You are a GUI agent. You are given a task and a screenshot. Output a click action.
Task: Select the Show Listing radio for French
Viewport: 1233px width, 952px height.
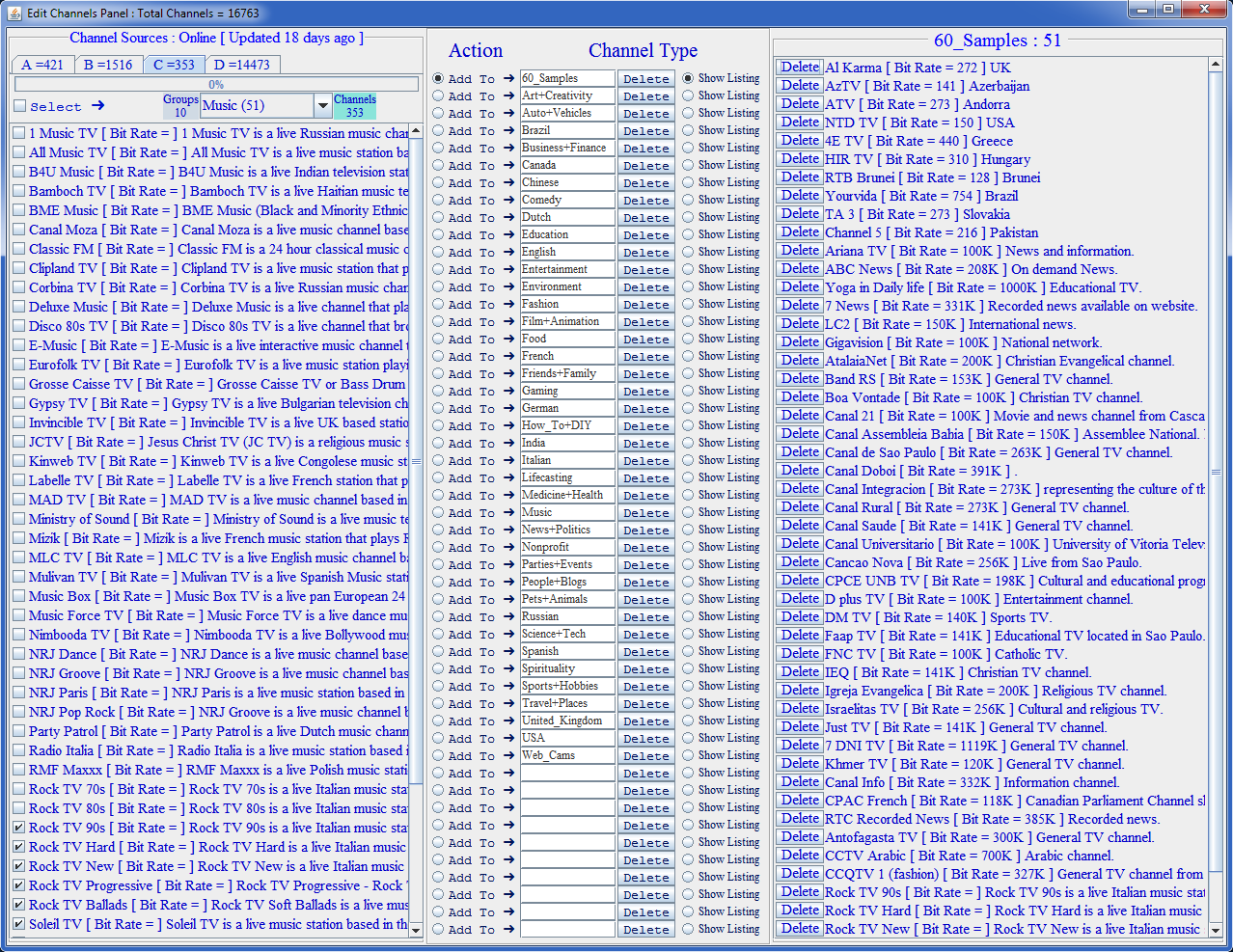[688, 356]
